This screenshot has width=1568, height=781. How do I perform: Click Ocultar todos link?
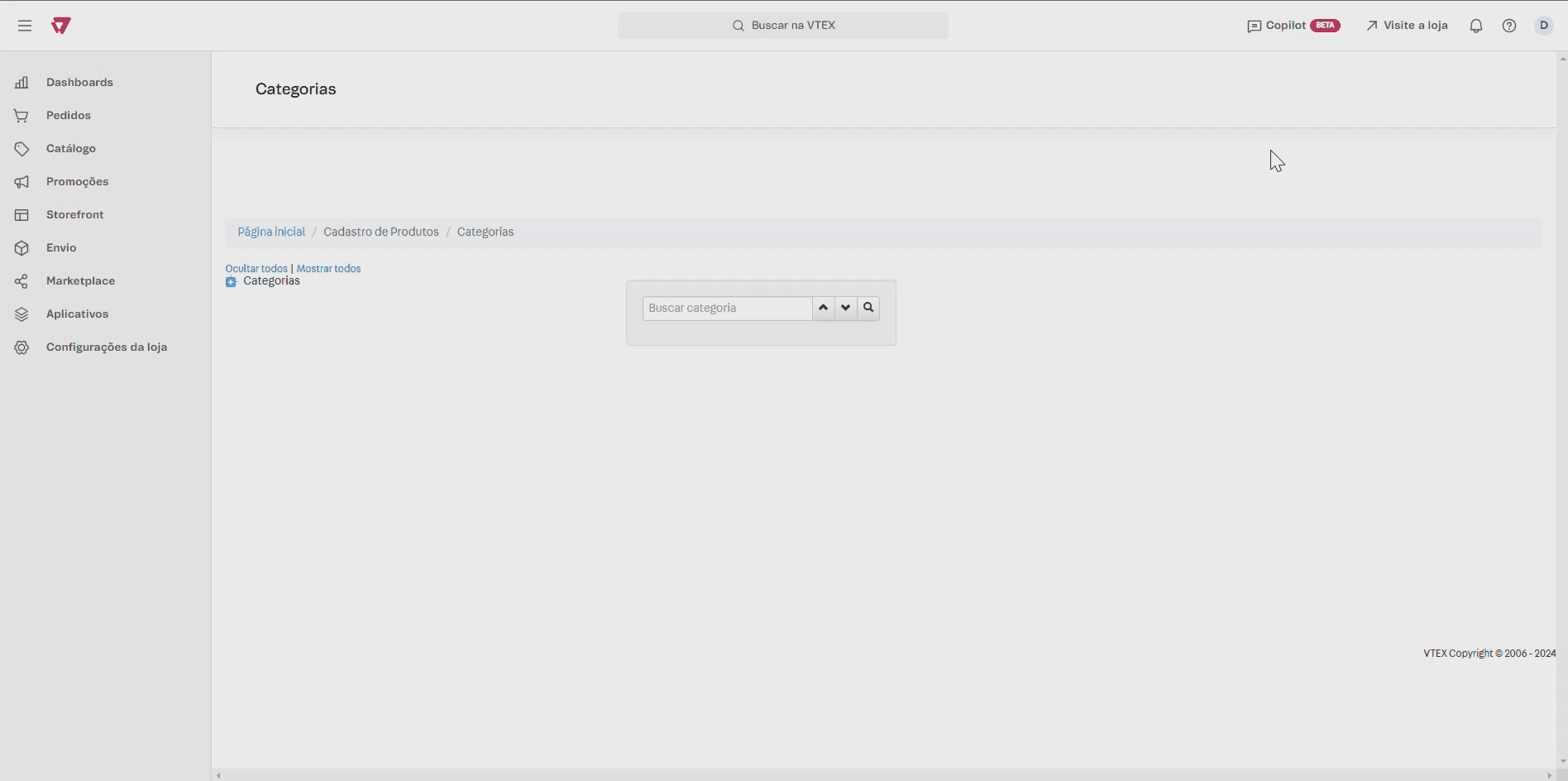[x=256, y=268]
